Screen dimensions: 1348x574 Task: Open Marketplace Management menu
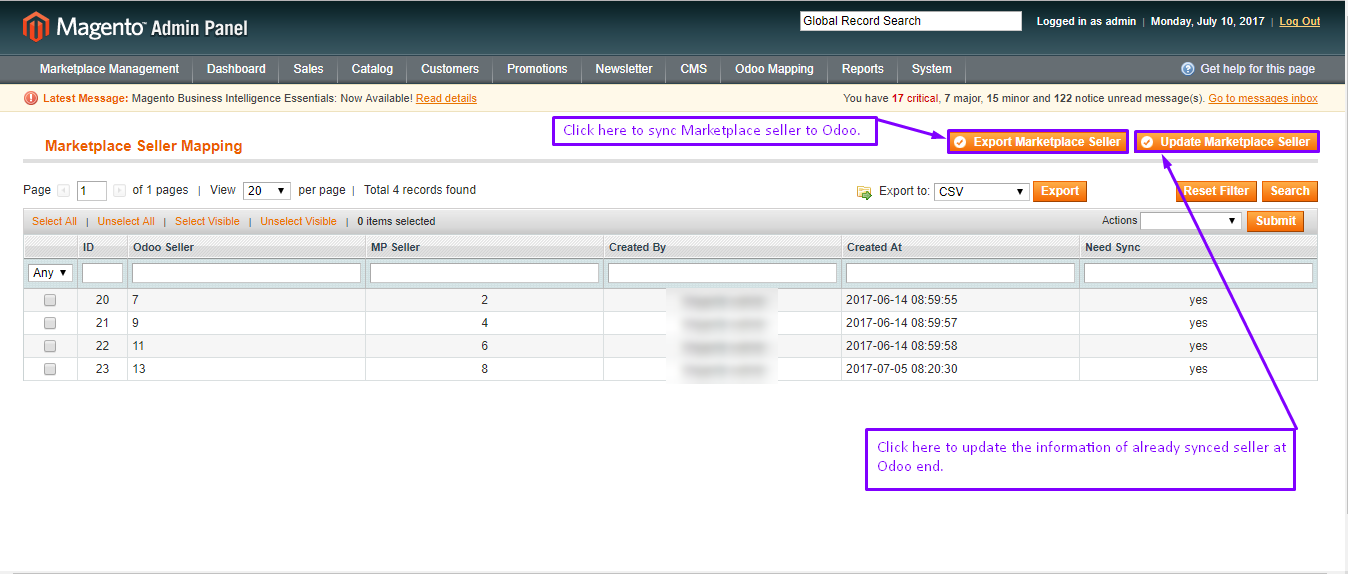pyautogui.click(x=109, y=69)
